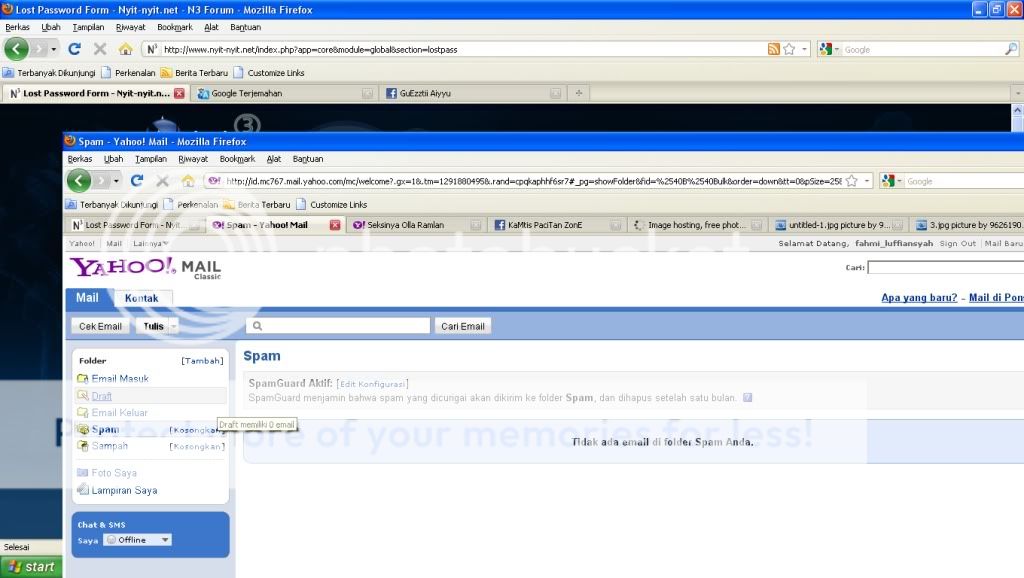
Task: Click the Sampah trash folder icon
Action: click(x=82, y=445)
